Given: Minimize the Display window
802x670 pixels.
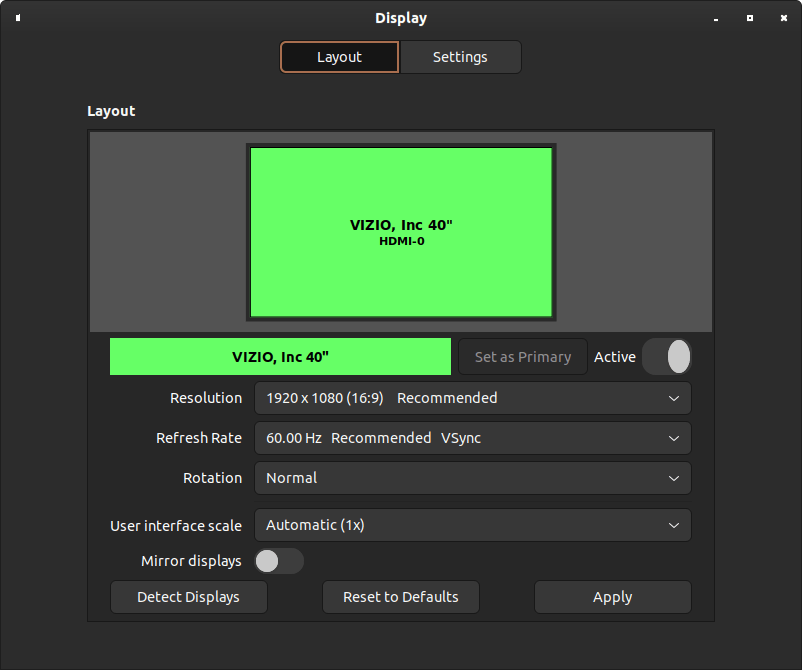Looking at the screenshot, I should pyautogui.click(x=716, y=18).
